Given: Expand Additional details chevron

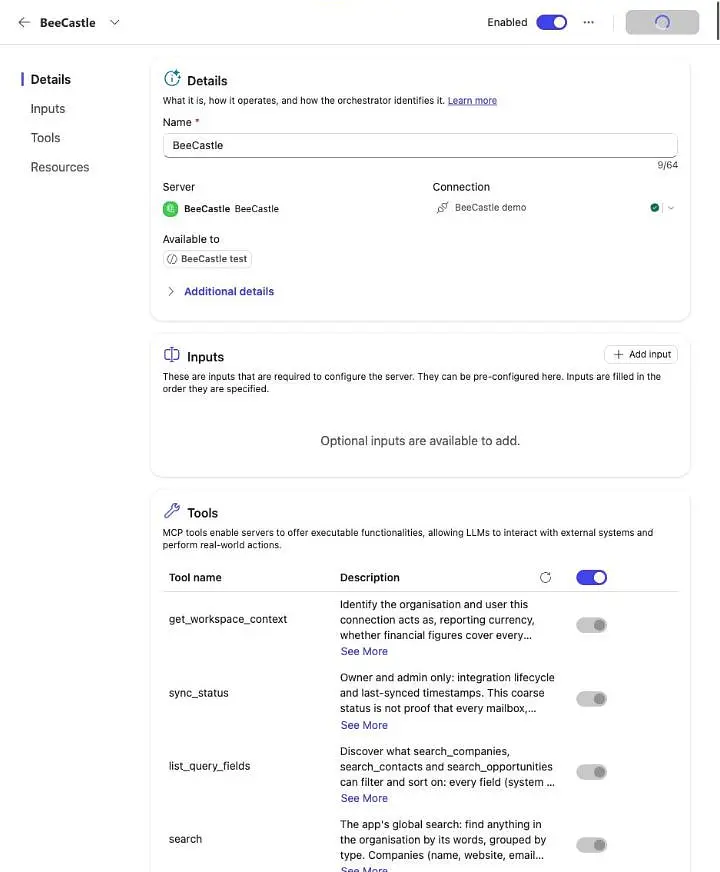Looking at the screenshot, I should point(171,291).
